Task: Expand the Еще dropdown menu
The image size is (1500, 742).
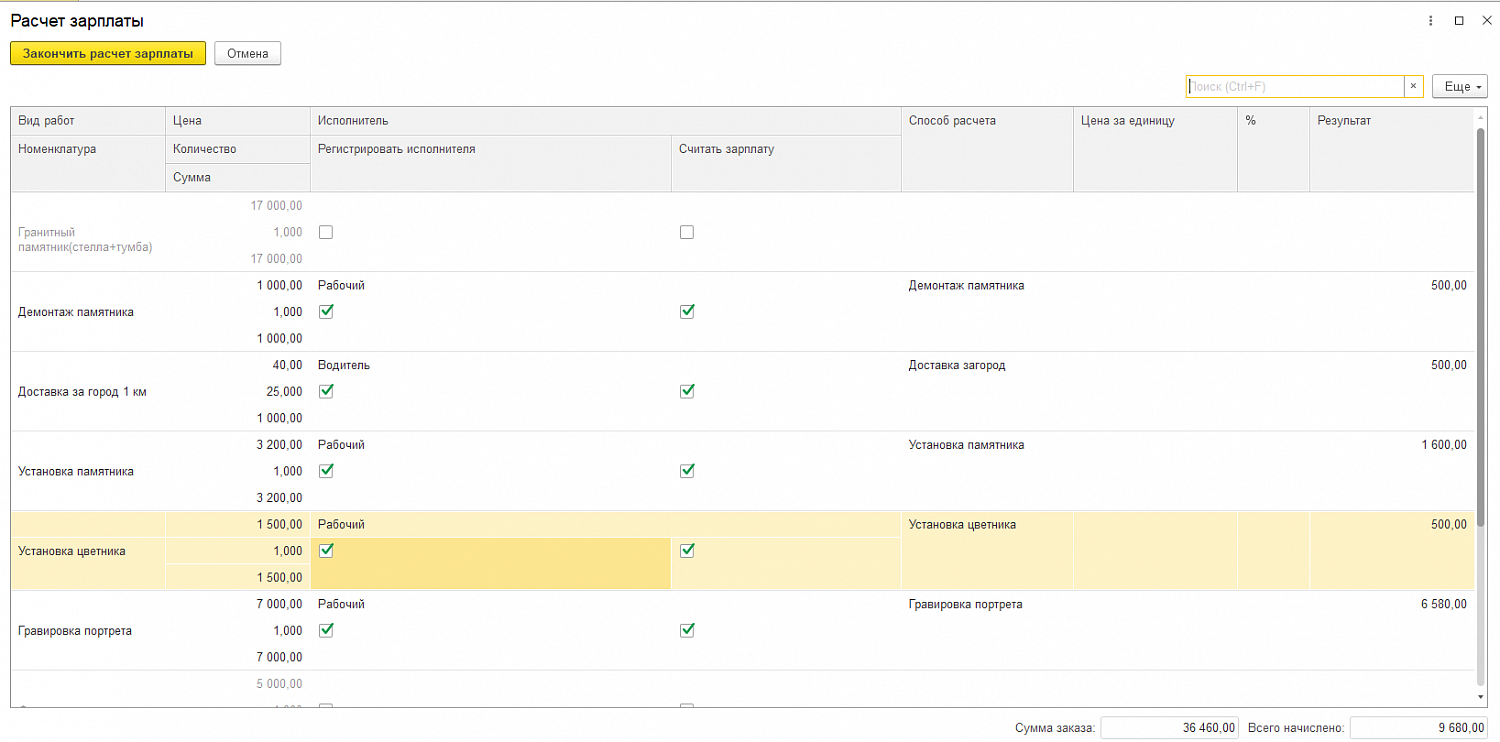Action: point(1460,87)
